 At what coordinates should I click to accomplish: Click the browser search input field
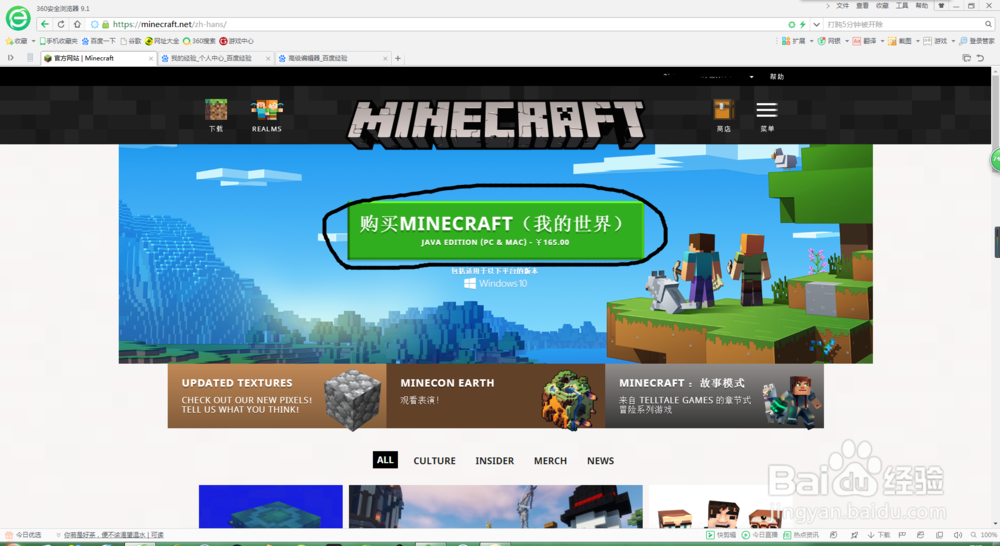(904, 24)
